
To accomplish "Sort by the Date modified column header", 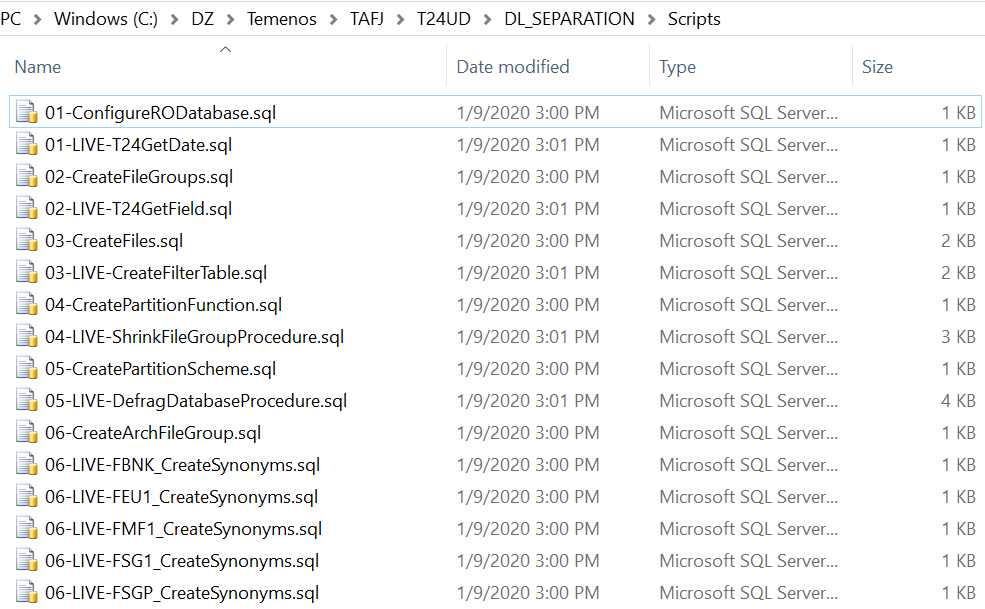I will click(x=512, y=67).
